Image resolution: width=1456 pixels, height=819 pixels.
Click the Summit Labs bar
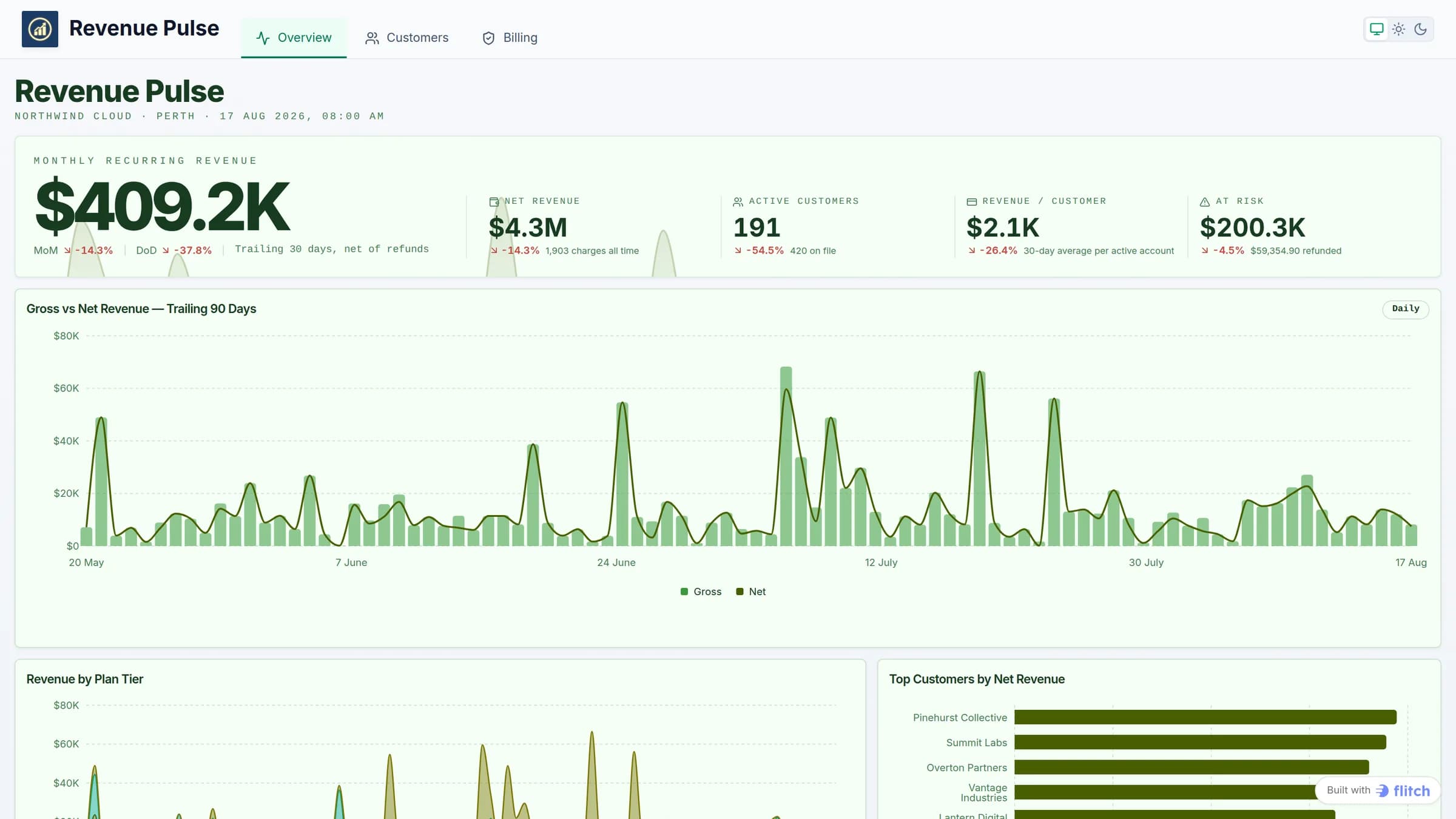point(1200,742)
